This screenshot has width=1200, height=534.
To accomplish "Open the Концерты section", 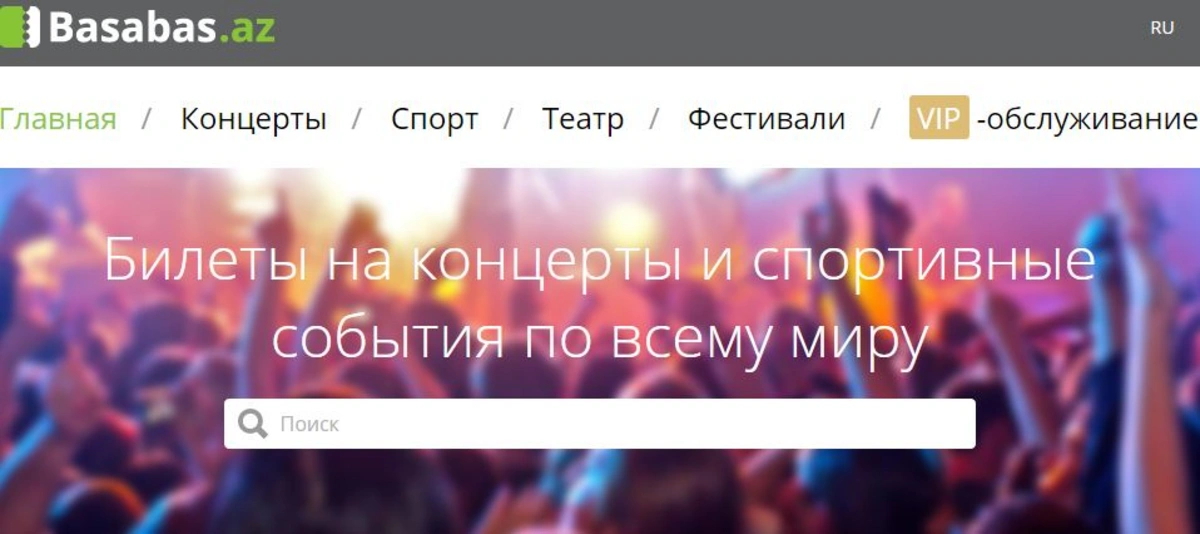I will [x=254, y=119].
